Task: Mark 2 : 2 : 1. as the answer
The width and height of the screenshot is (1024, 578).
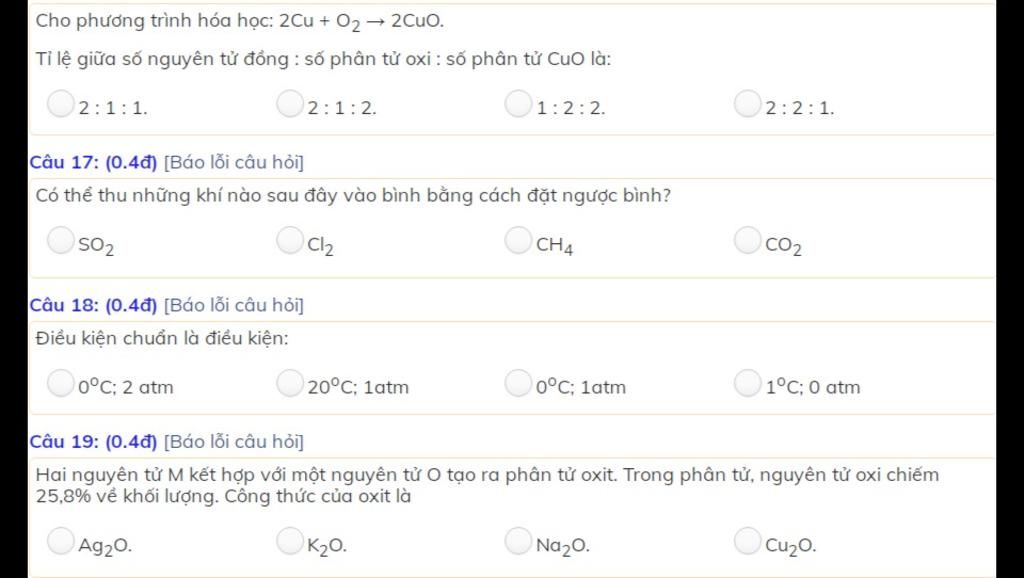Action: (747, 104)
